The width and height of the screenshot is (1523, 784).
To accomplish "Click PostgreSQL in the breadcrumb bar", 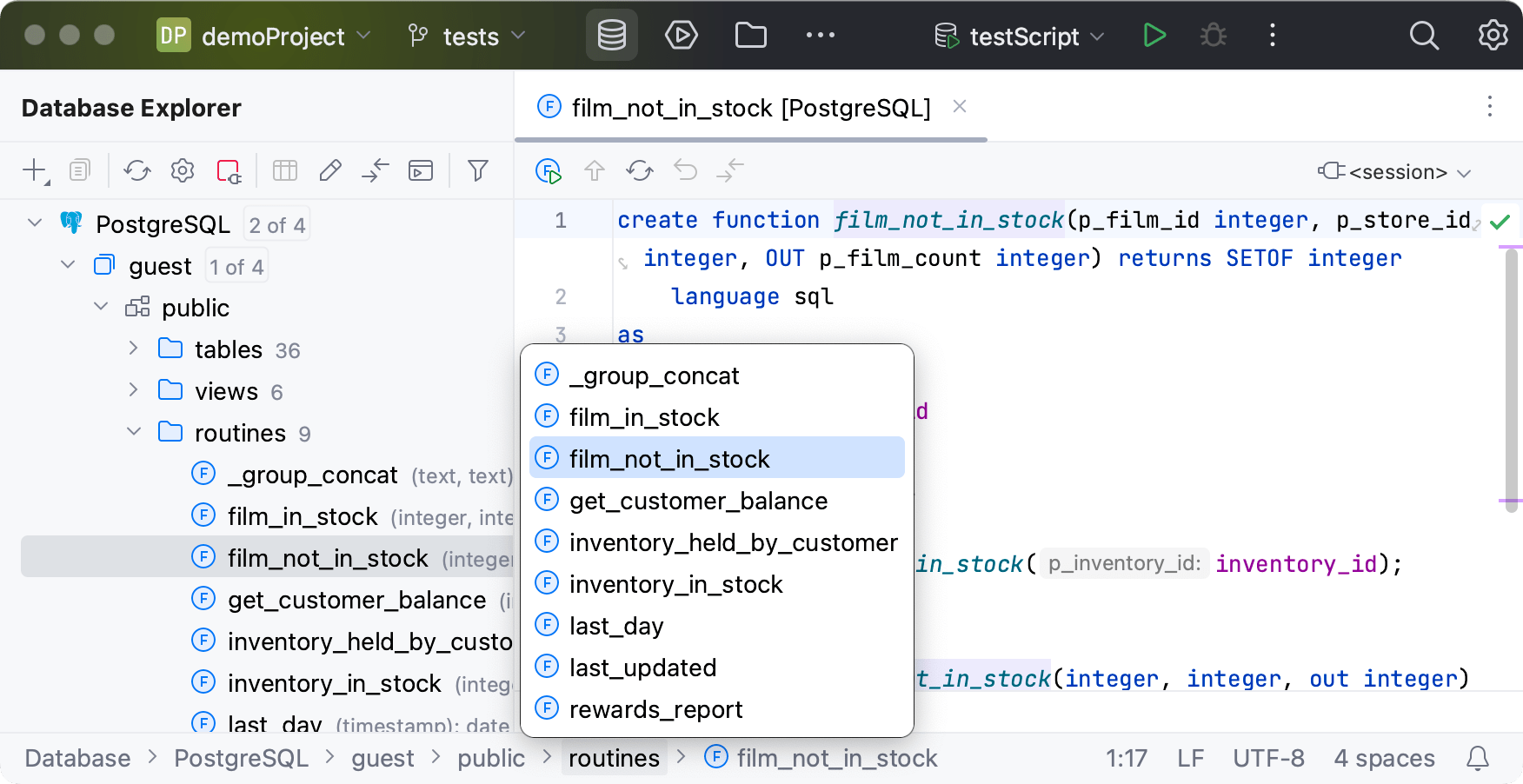I will (241, 759).
